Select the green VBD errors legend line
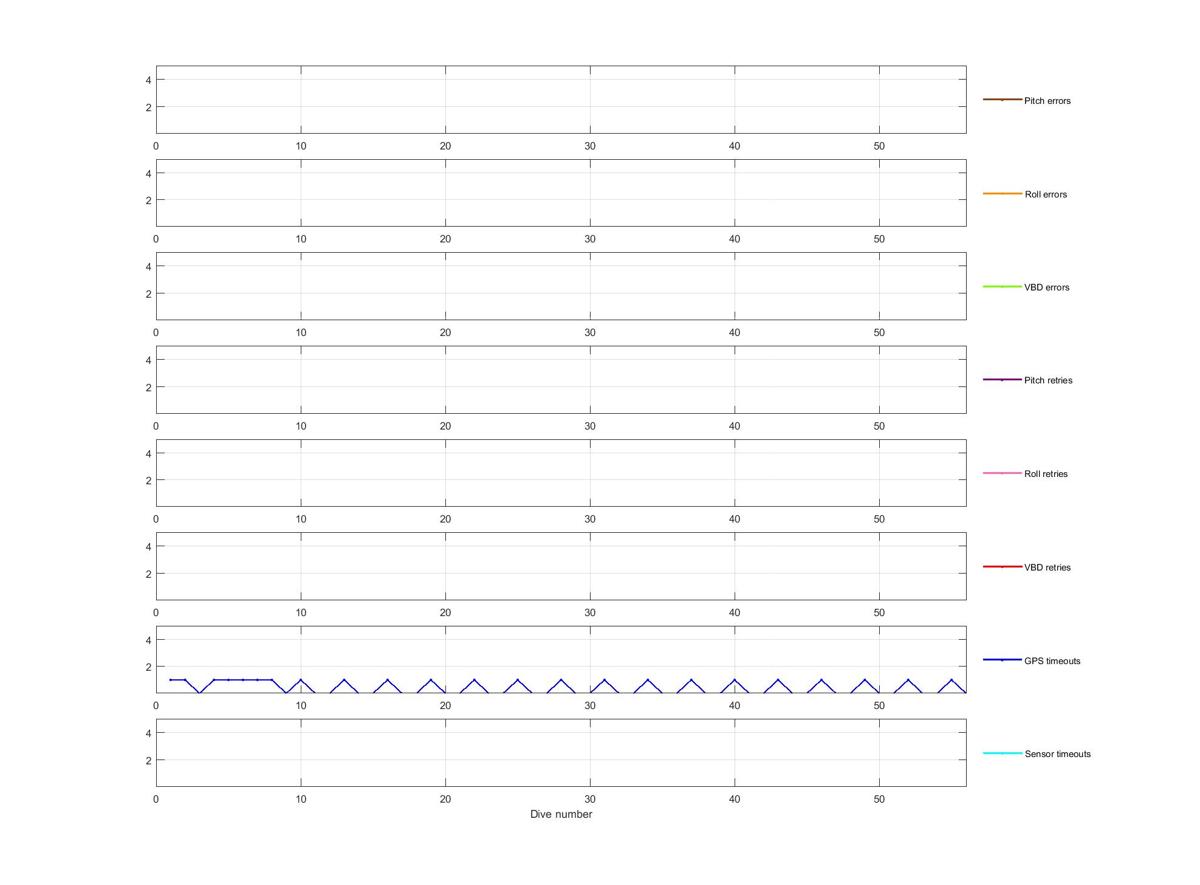Screen dimensions: 1200x885 tap(1002, 287)
